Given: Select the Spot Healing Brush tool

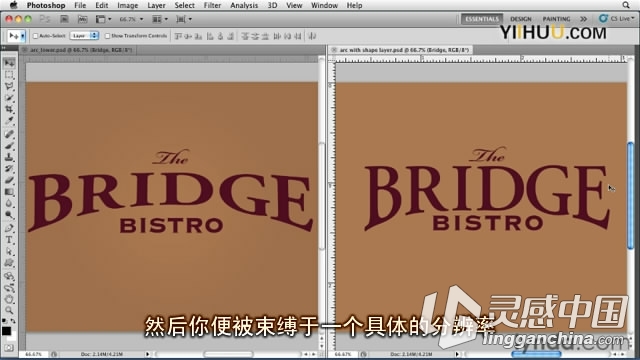Looking at the screenshot, I should (x=9, y=134).
